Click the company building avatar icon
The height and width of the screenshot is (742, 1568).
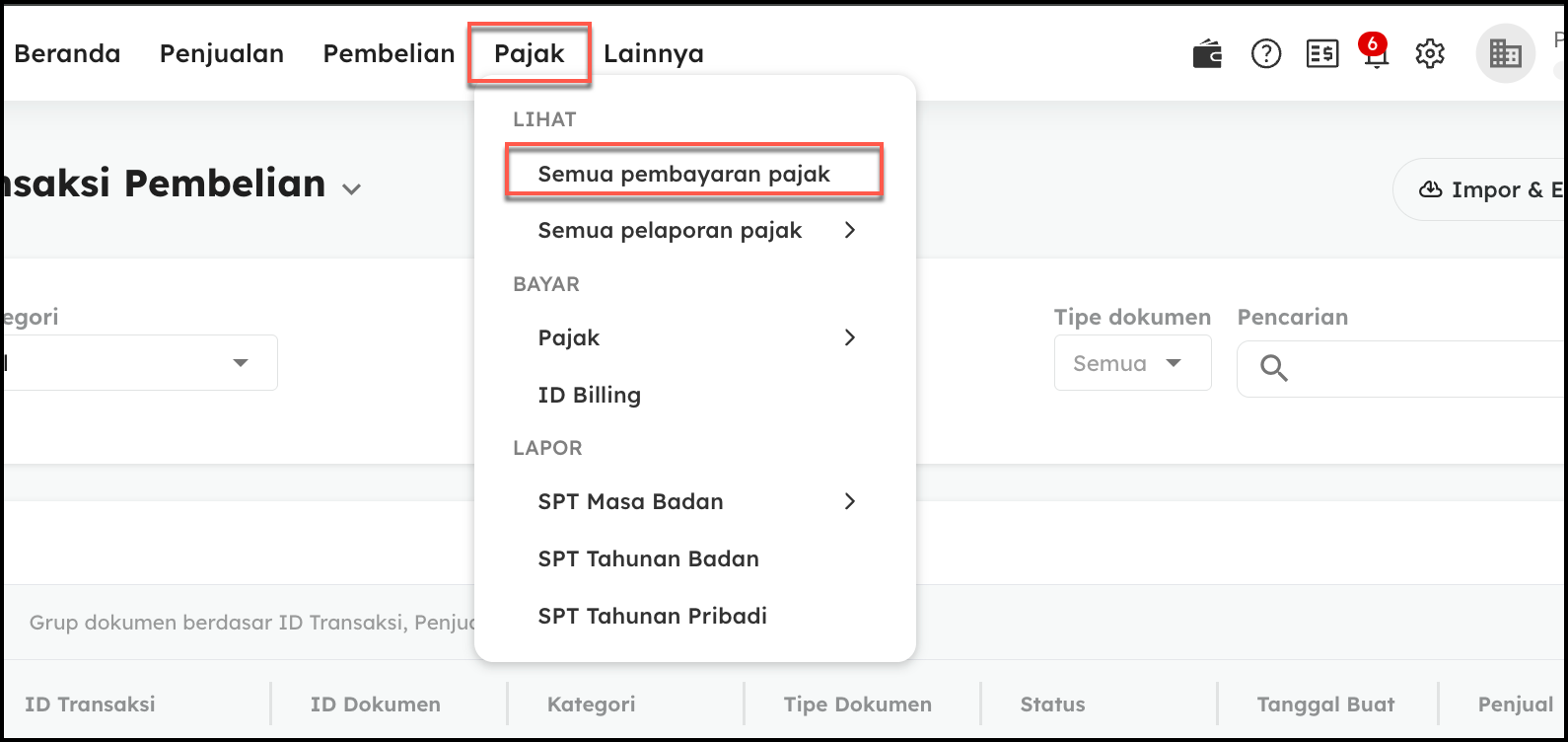pos(1505,53)
